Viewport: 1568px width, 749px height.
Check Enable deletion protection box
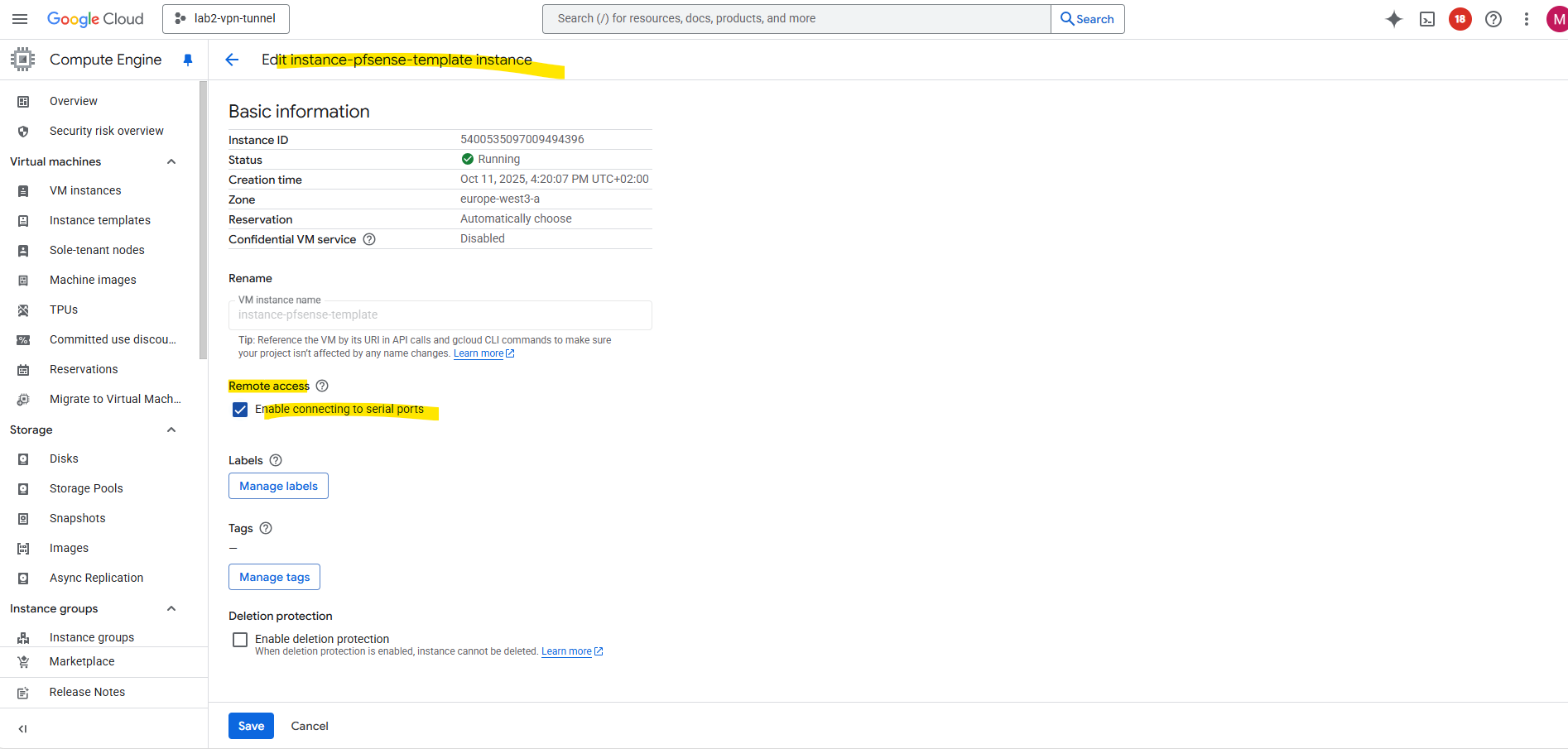point(240,640)
